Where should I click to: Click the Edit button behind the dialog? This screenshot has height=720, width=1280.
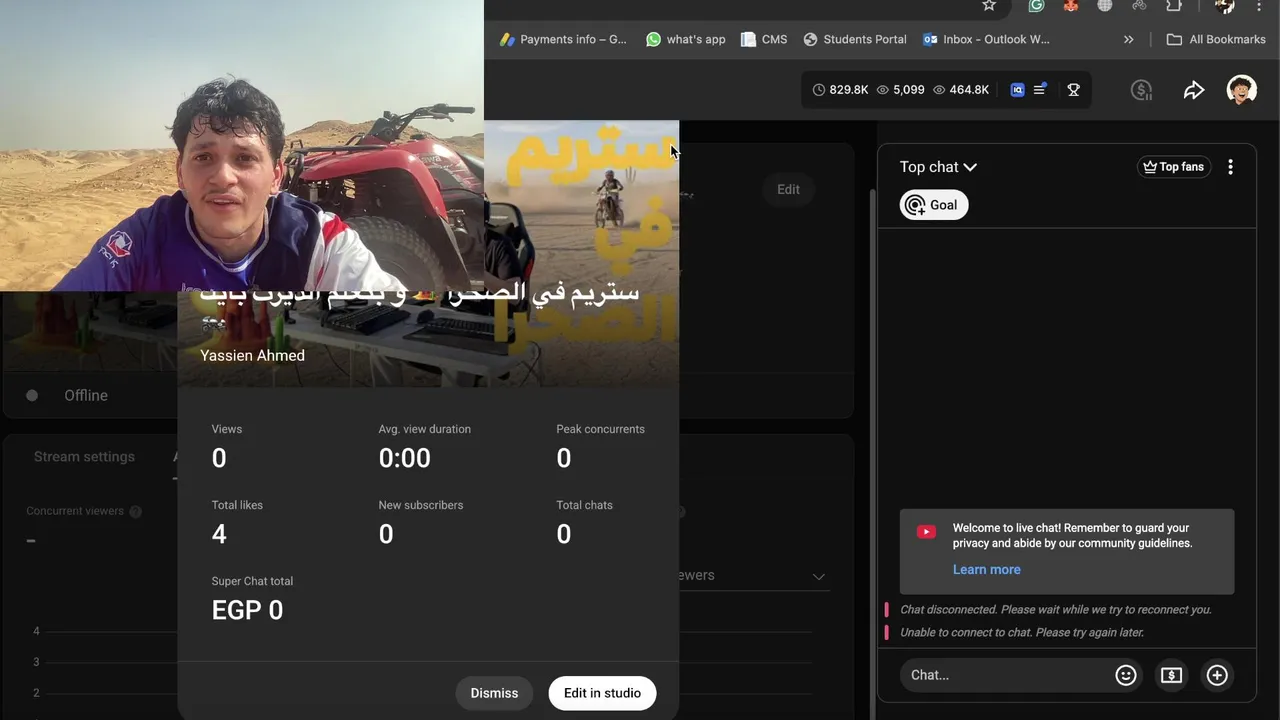pos(788,189)
